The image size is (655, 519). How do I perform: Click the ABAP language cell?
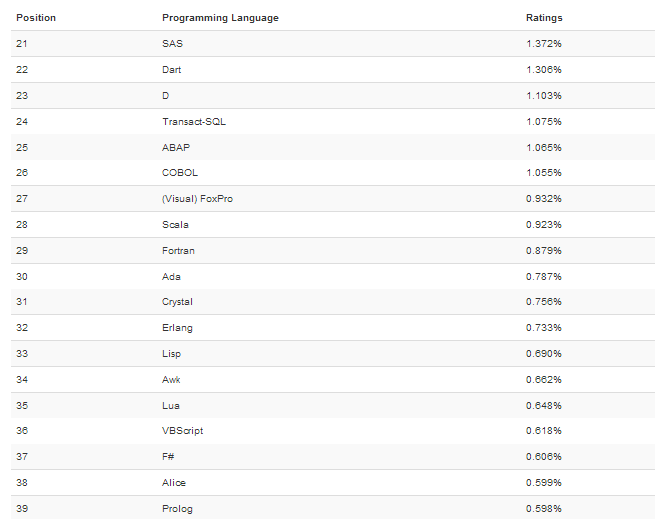(176, 147)
